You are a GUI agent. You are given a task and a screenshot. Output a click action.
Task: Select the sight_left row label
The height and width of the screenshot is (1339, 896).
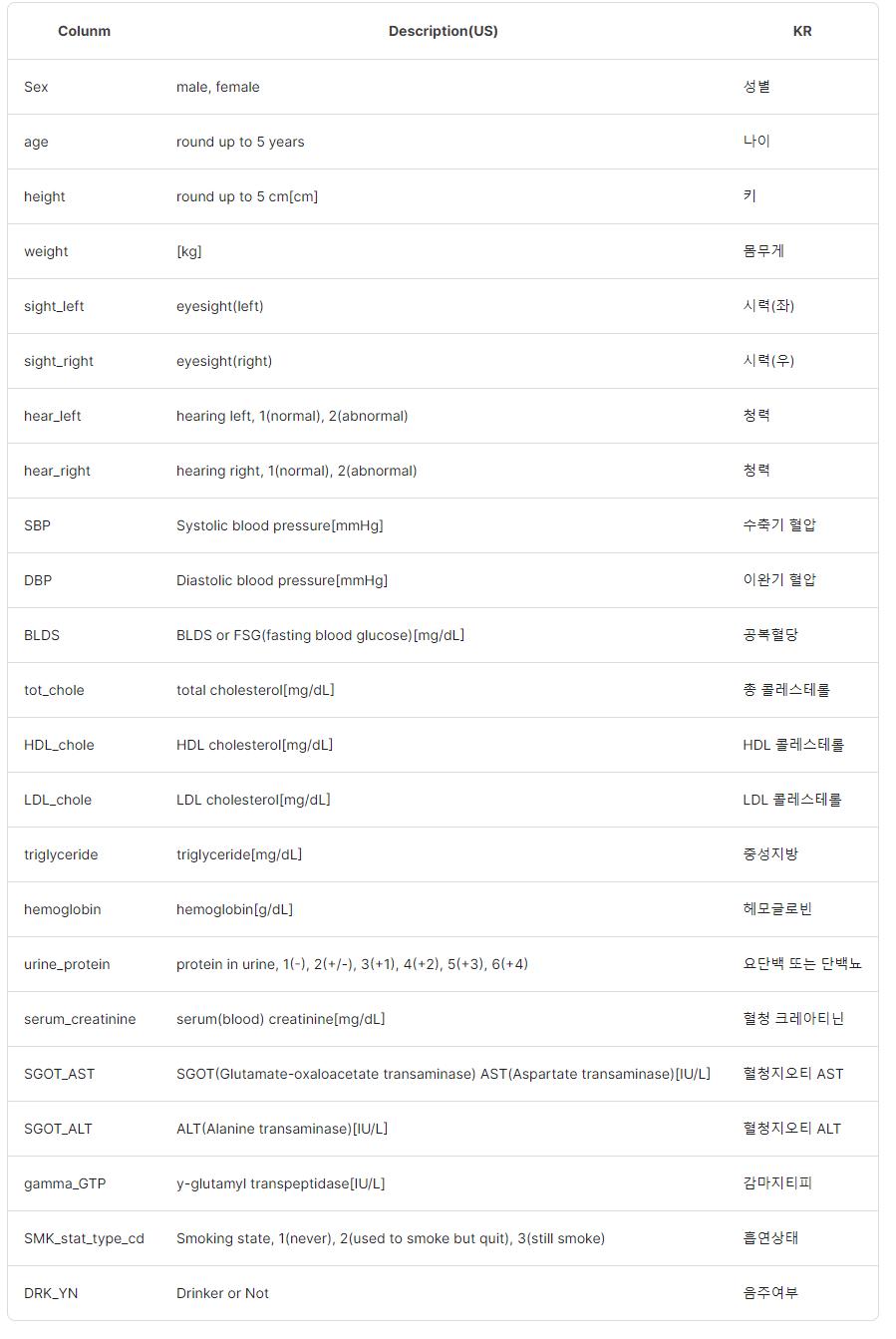(54, 306)
